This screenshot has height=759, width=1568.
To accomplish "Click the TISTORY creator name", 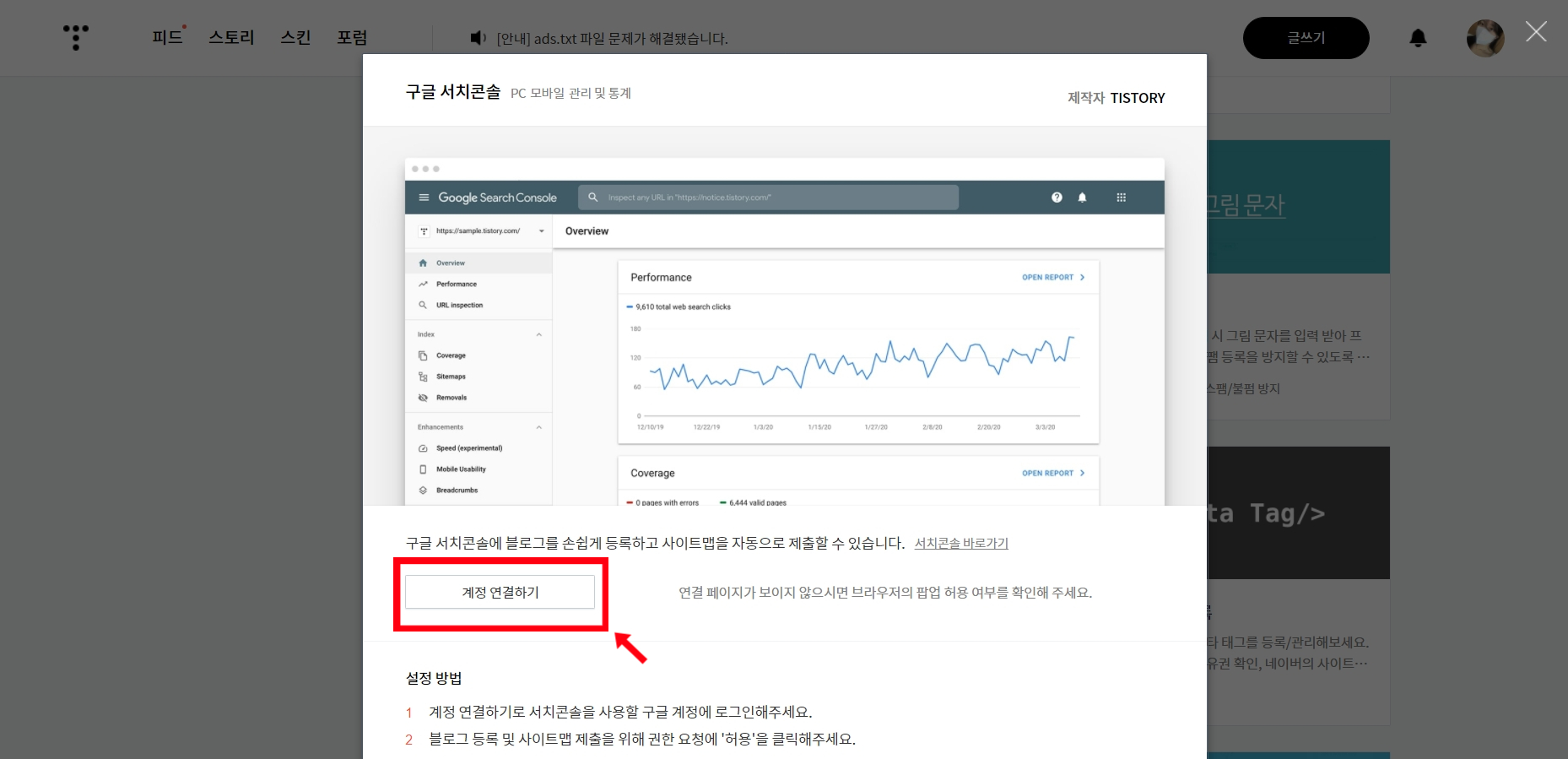I will click(x=1138, y=98).
